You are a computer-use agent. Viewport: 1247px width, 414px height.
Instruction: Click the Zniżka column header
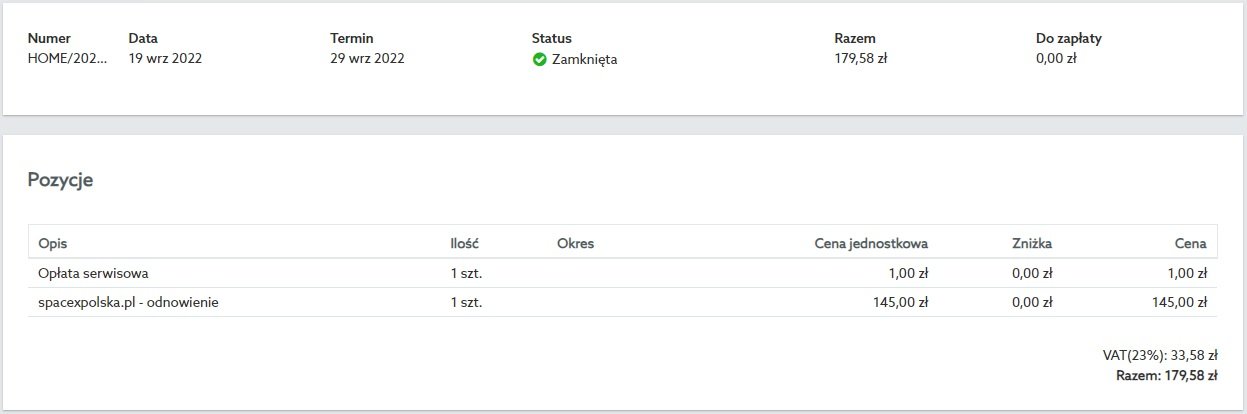click(x=1032, y=243)
